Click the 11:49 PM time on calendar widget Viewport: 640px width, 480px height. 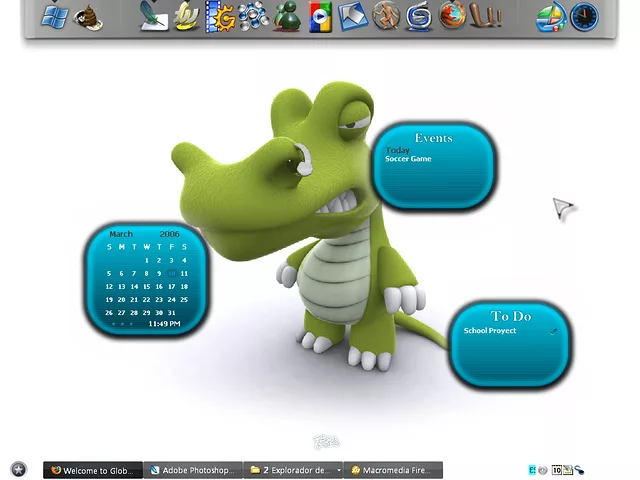[x=164, y=324]
